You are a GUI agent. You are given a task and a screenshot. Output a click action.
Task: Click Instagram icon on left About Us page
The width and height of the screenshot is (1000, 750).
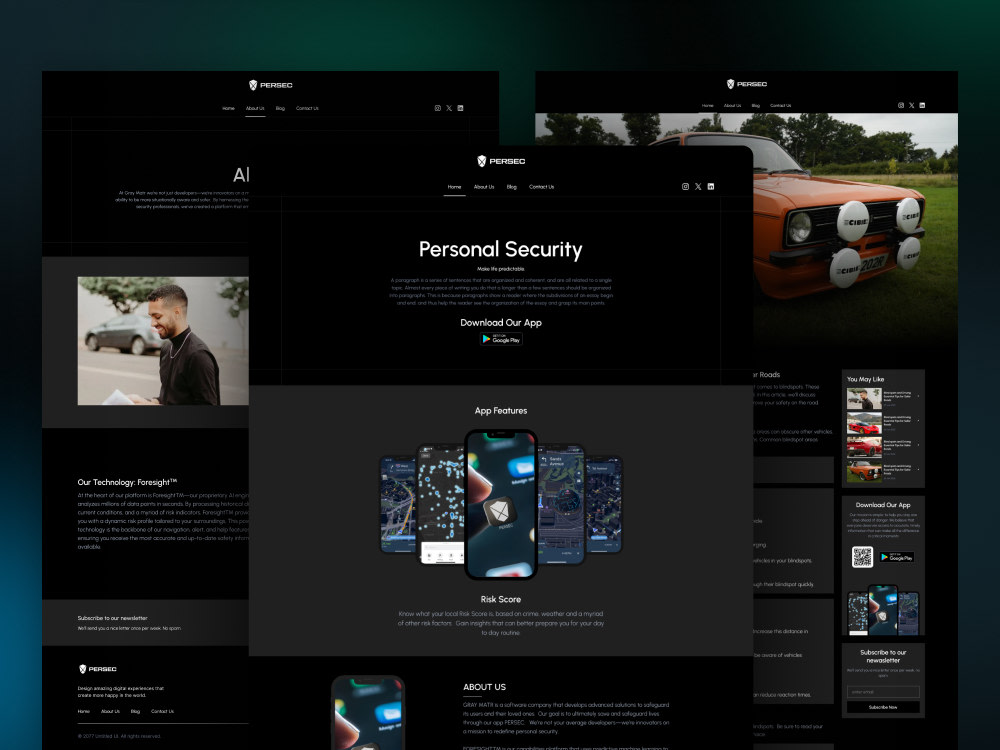coord(438,108)
